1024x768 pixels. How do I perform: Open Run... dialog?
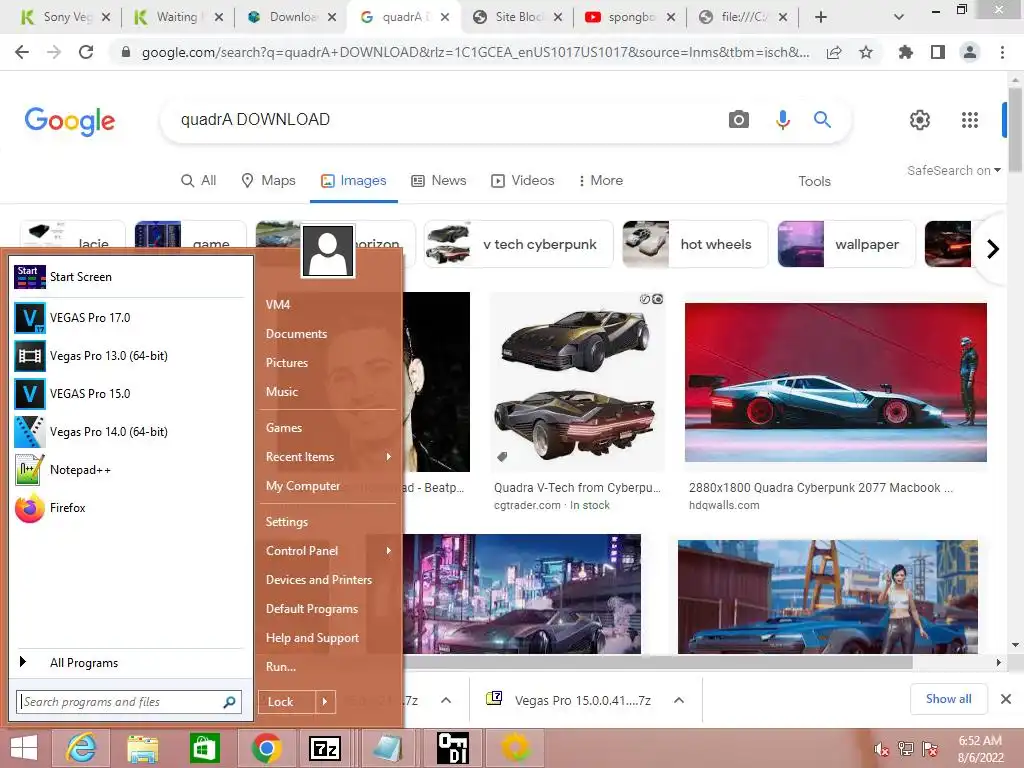(x=281, y=667)
